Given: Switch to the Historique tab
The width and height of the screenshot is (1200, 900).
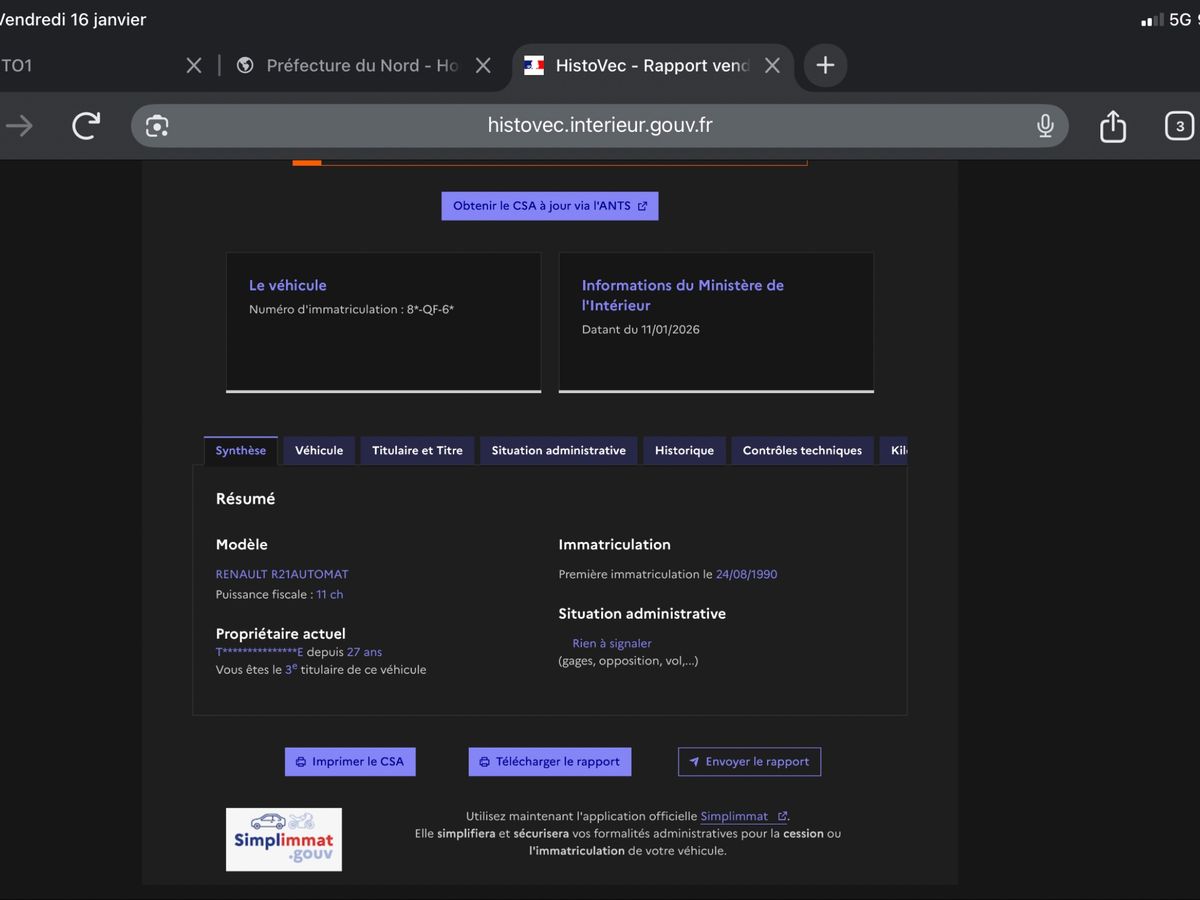Looking at the screenshot, I should (x=684, y=450).
